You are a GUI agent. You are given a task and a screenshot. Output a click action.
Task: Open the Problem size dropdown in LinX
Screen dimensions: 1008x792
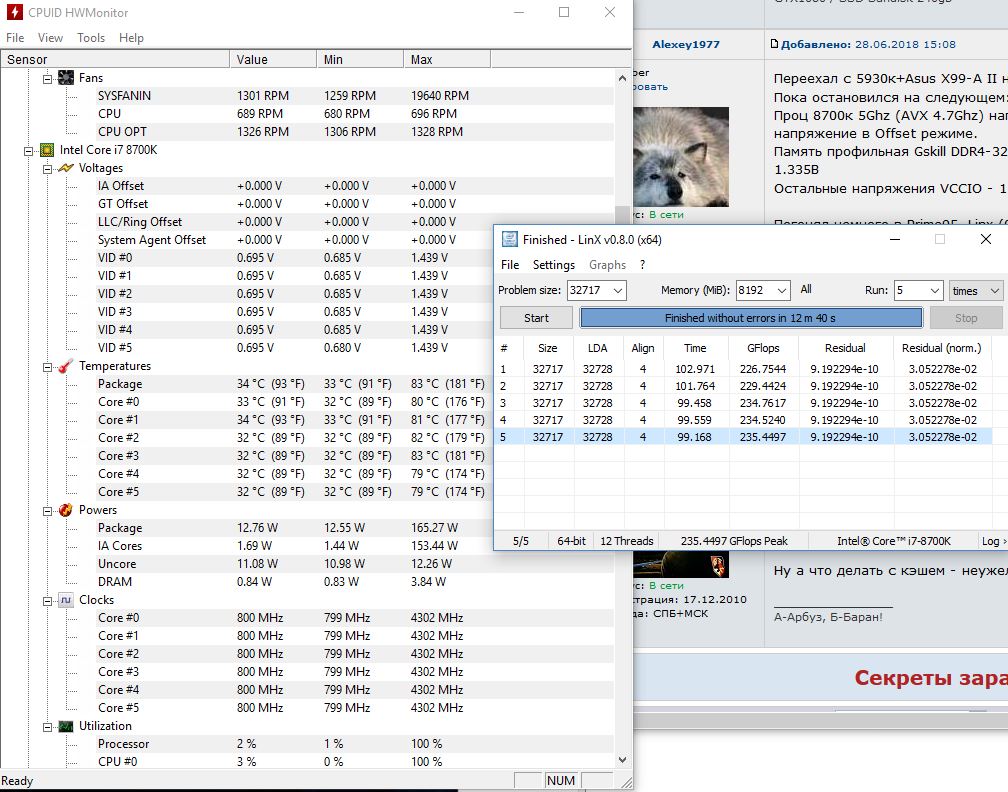617,291
